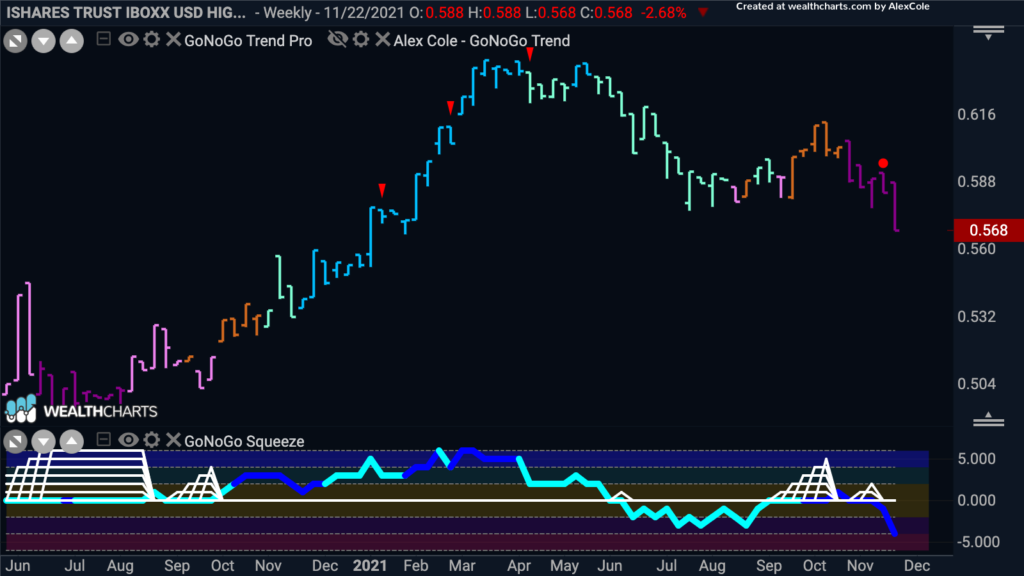The width and height of the screenshot is (1024, 576).
Task: Open settings gear for Alex Cole - GoNoGo Trend
Action: coord(361,39)
